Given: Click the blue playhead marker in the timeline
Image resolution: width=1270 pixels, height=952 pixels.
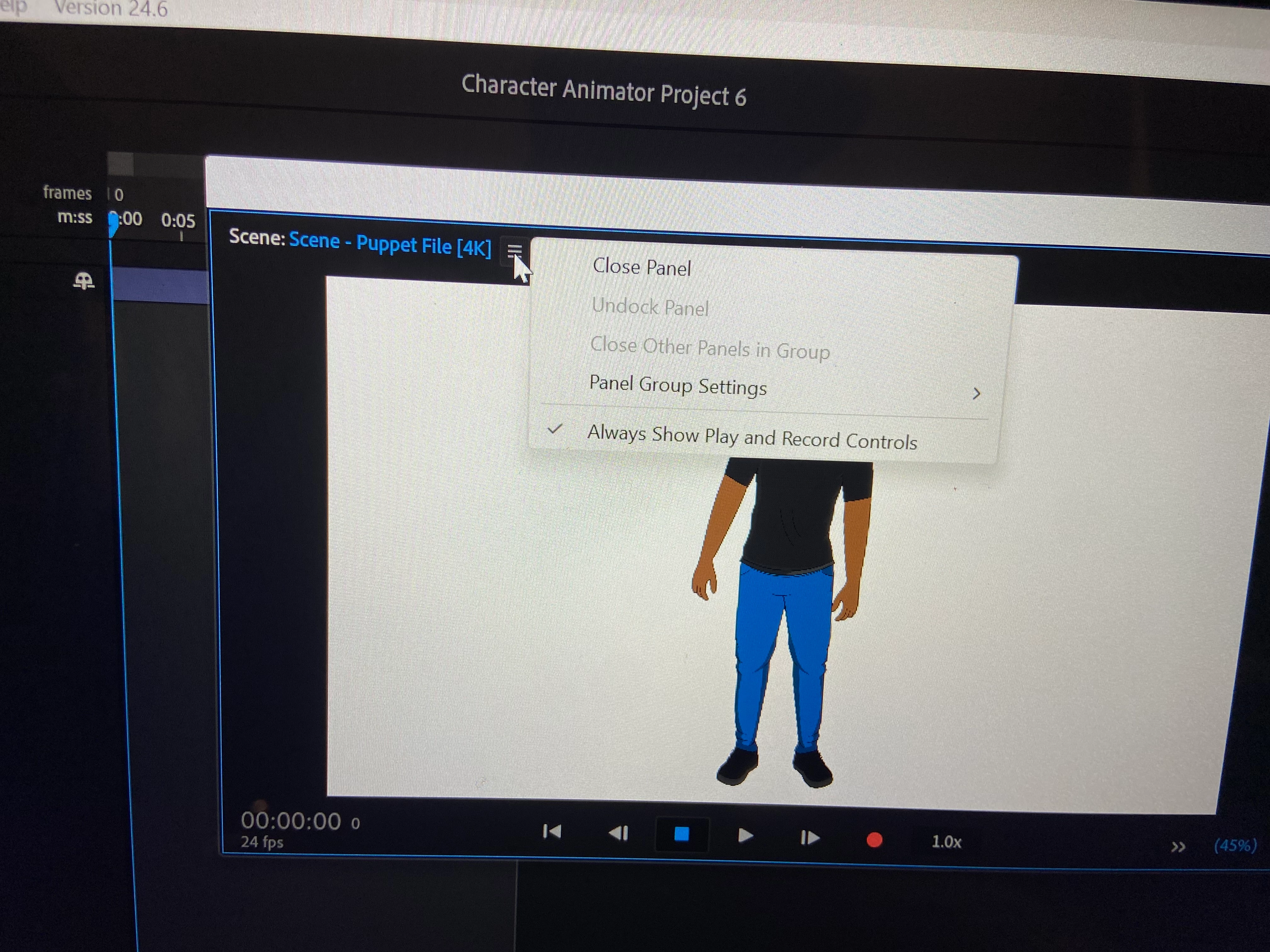Looking at the screenshot, I should 114,224.
